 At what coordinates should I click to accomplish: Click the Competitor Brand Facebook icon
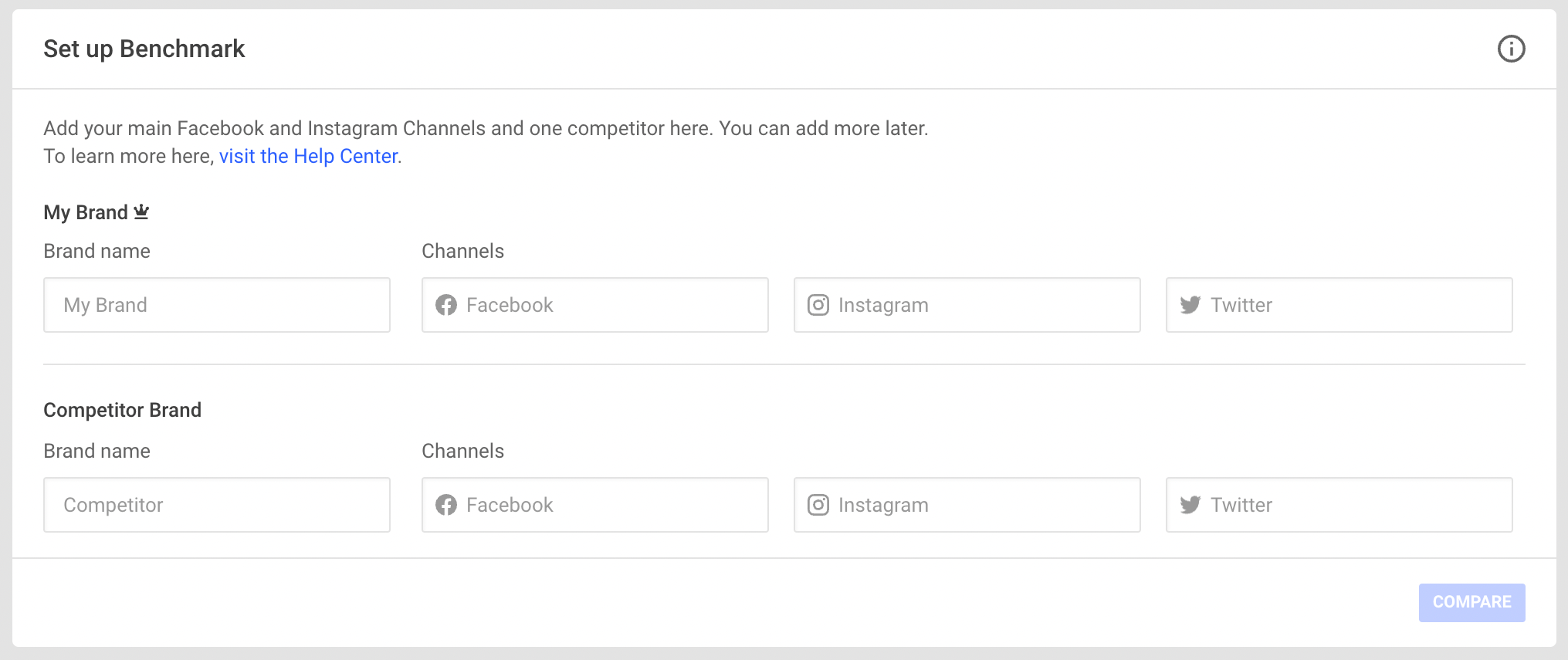click(446, 505)
